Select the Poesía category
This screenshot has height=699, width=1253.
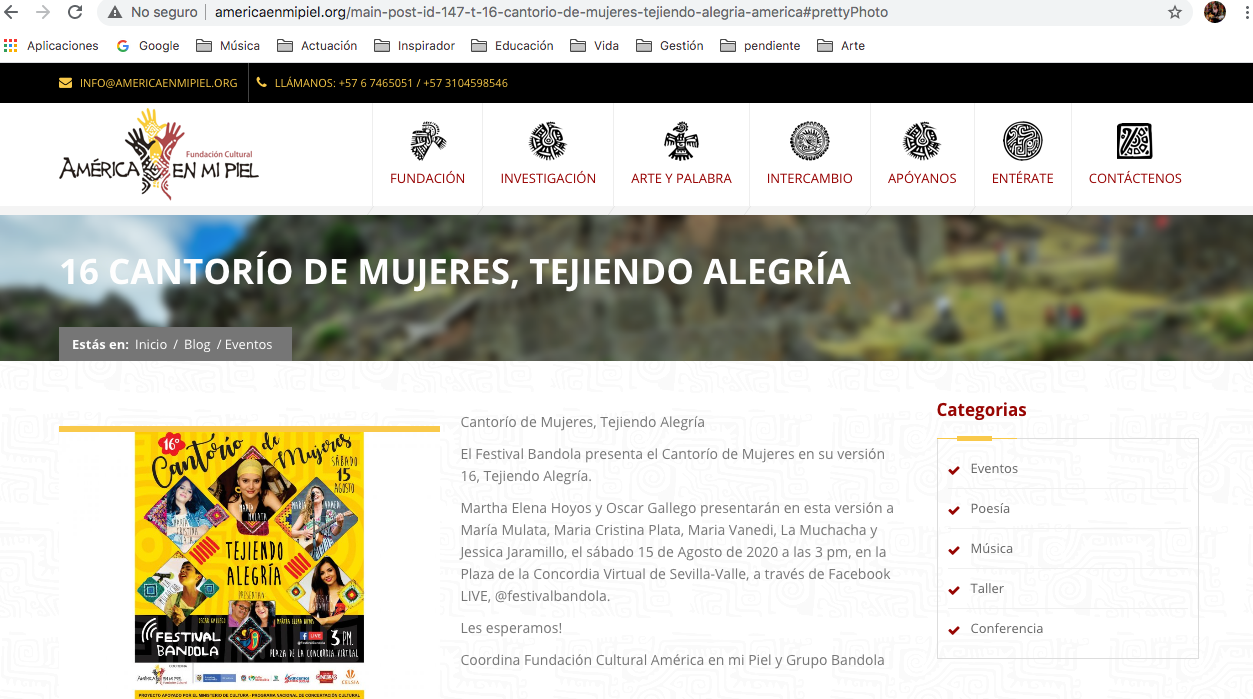989,509
